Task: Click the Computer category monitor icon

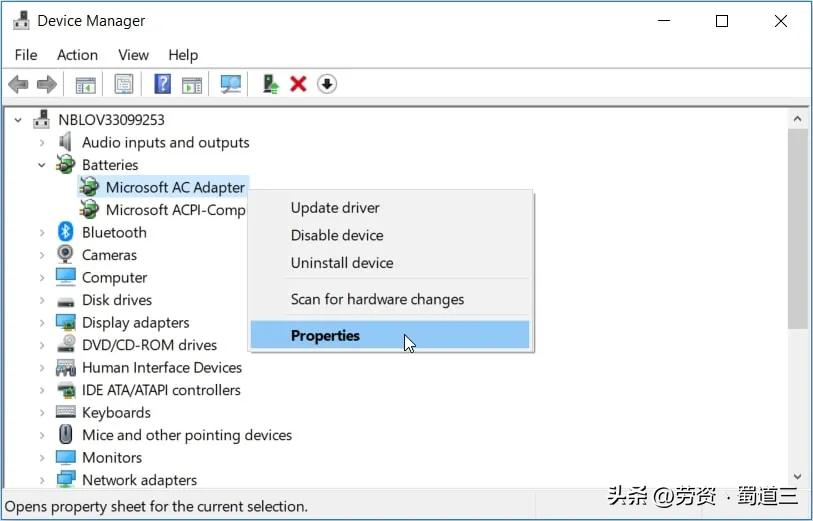Action: 65,277
